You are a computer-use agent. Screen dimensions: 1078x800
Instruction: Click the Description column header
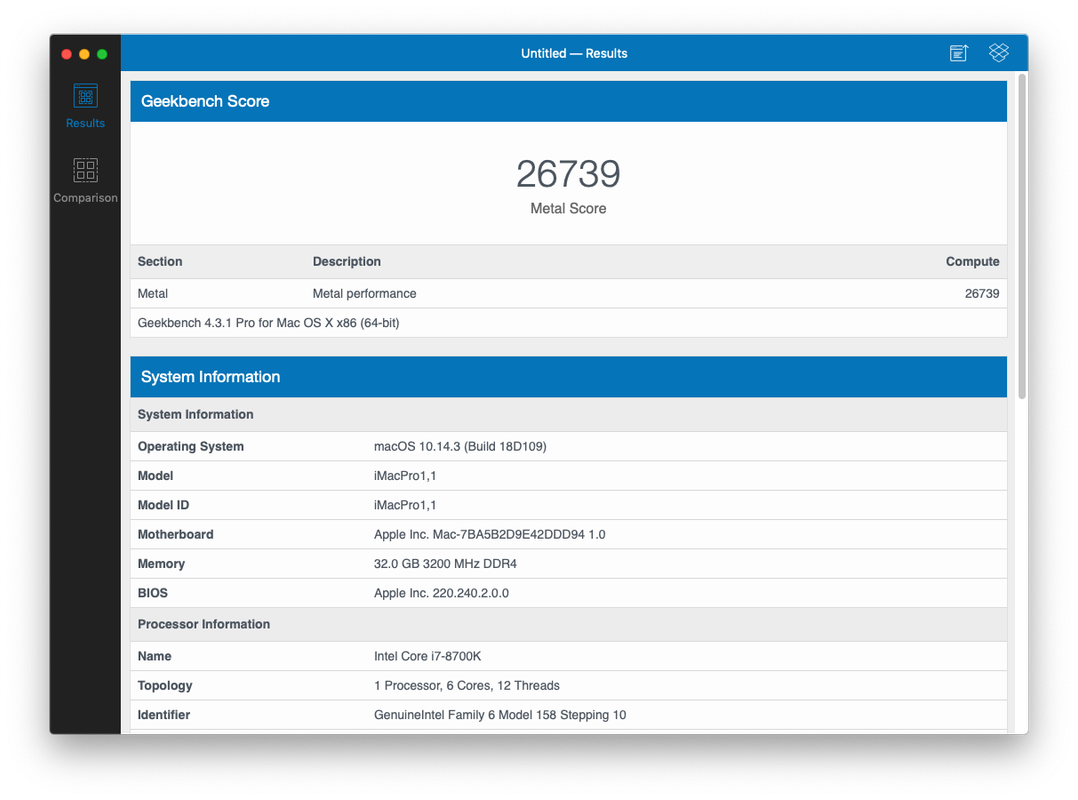point(346,261)
